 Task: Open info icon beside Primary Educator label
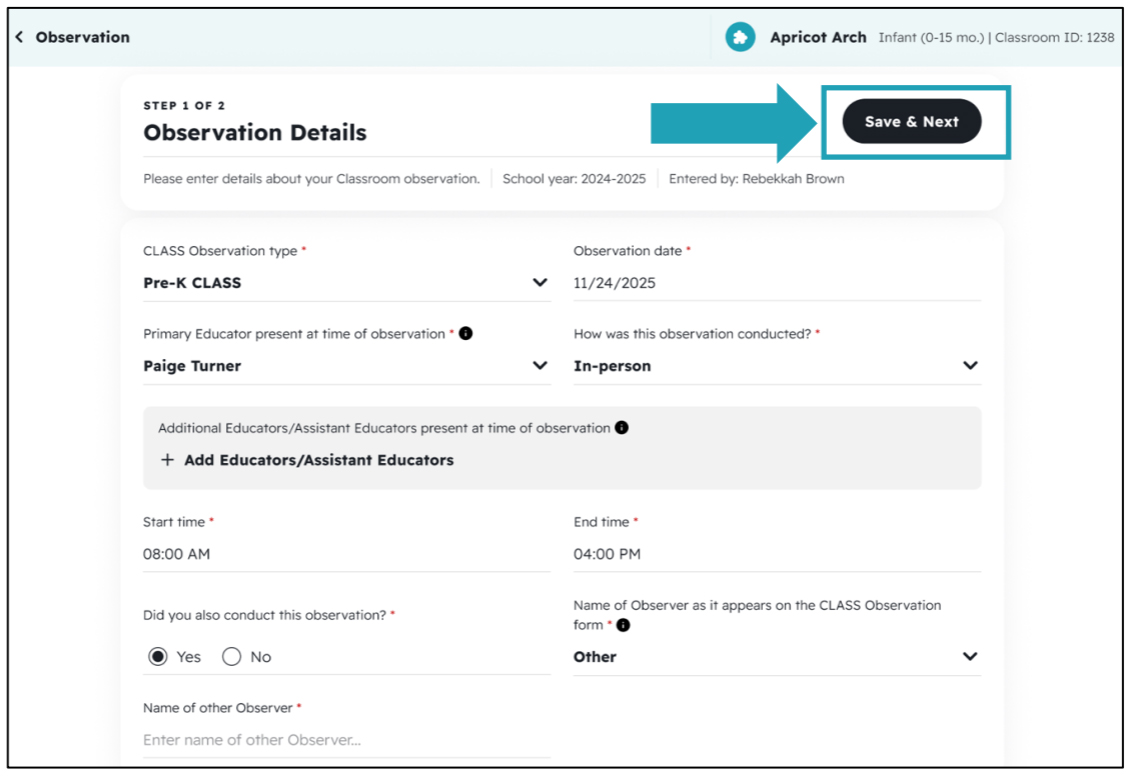(x=466, y=333)
